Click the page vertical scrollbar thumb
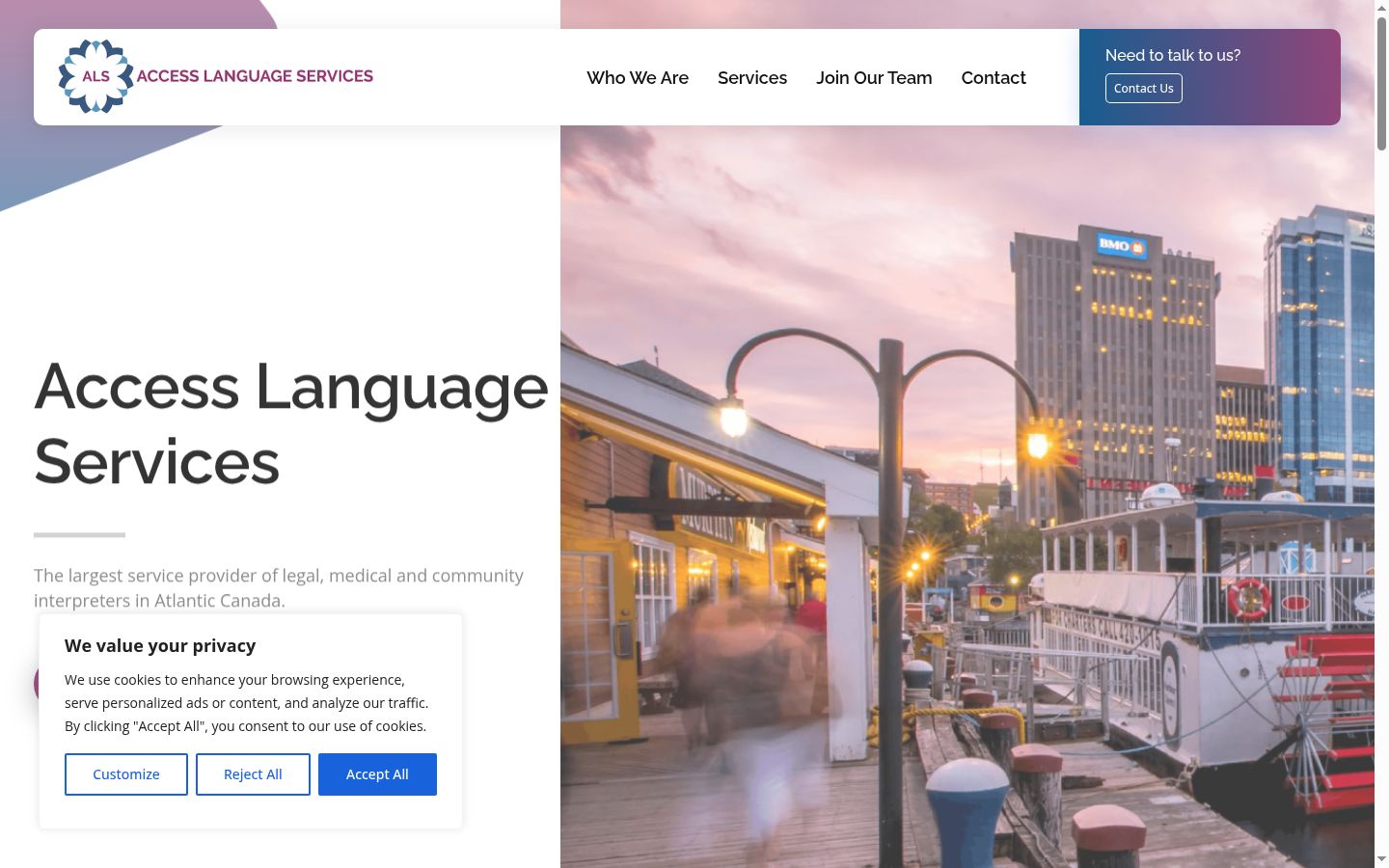Screen dimensions: 1389x868 tap(1381, 82)
